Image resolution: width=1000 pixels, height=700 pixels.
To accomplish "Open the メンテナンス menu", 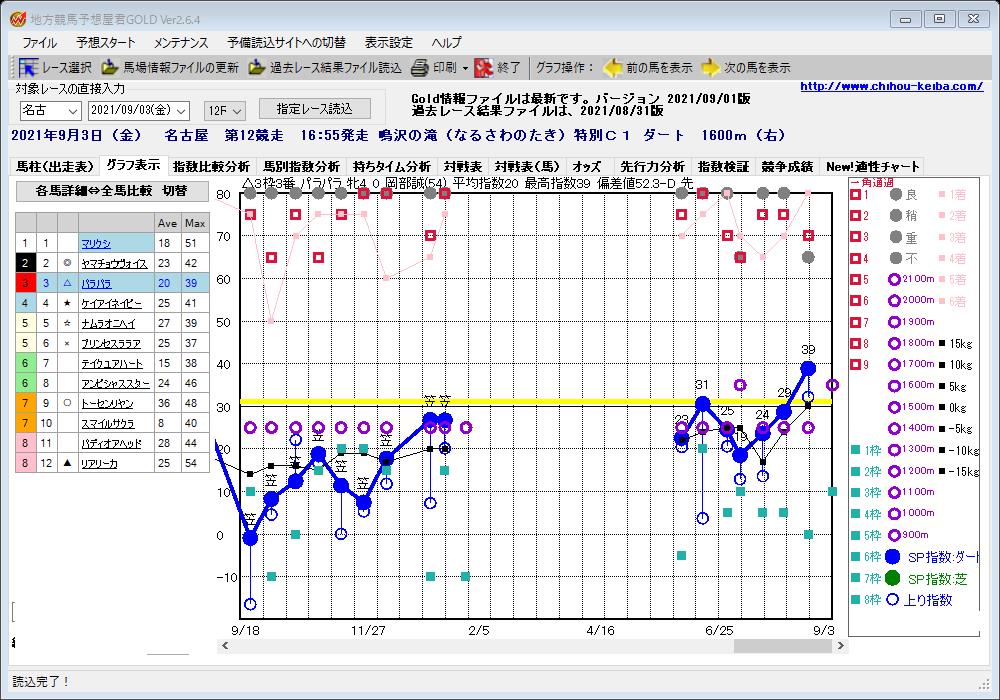I will tap(180, 43).
